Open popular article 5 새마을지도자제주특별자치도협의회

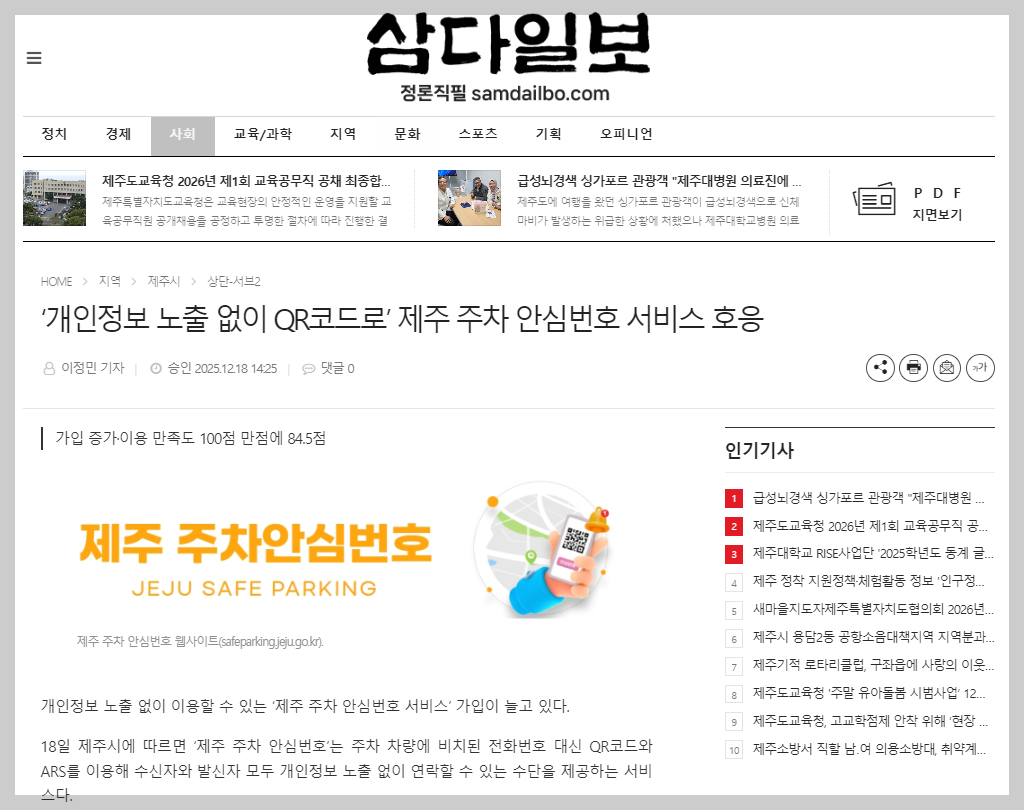click(873, 609)
